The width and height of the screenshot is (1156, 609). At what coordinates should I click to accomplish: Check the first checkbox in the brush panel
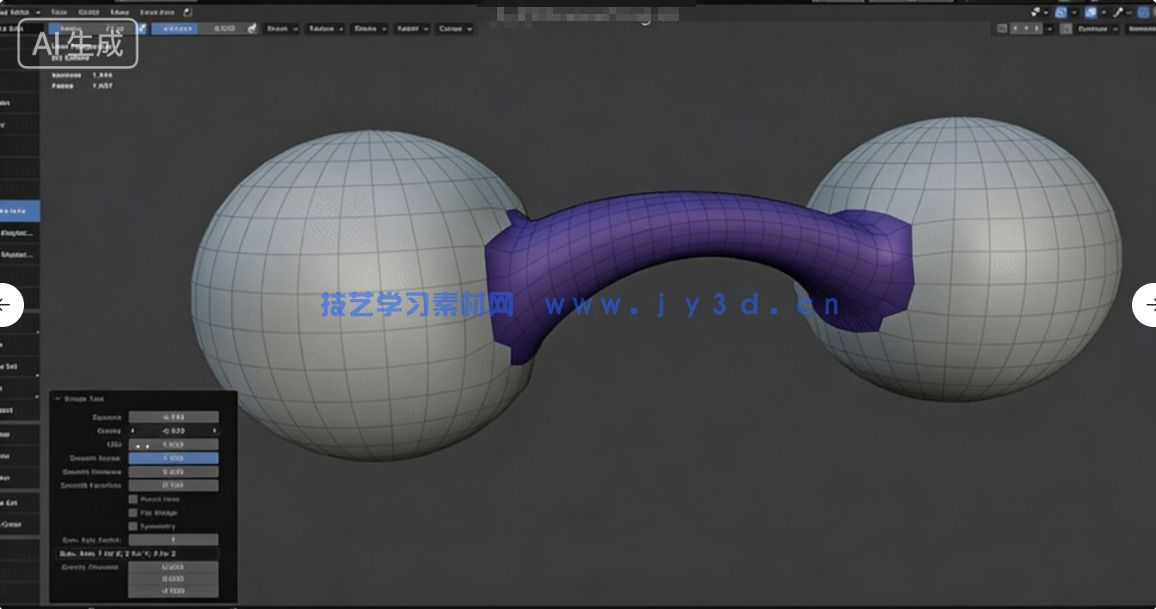133,498
